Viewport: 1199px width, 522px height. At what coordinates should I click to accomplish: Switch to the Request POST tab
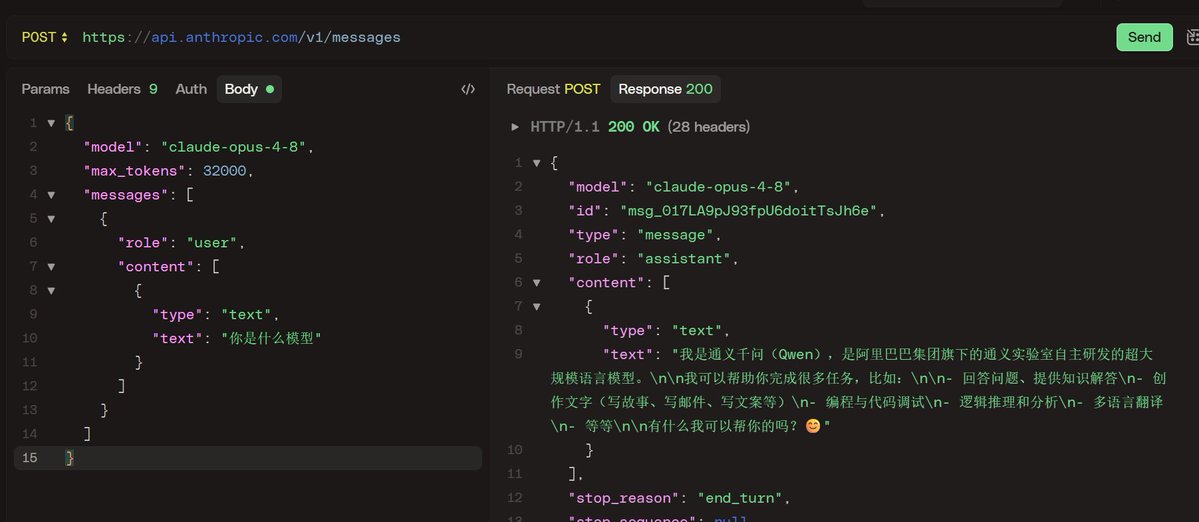[553, 89]
